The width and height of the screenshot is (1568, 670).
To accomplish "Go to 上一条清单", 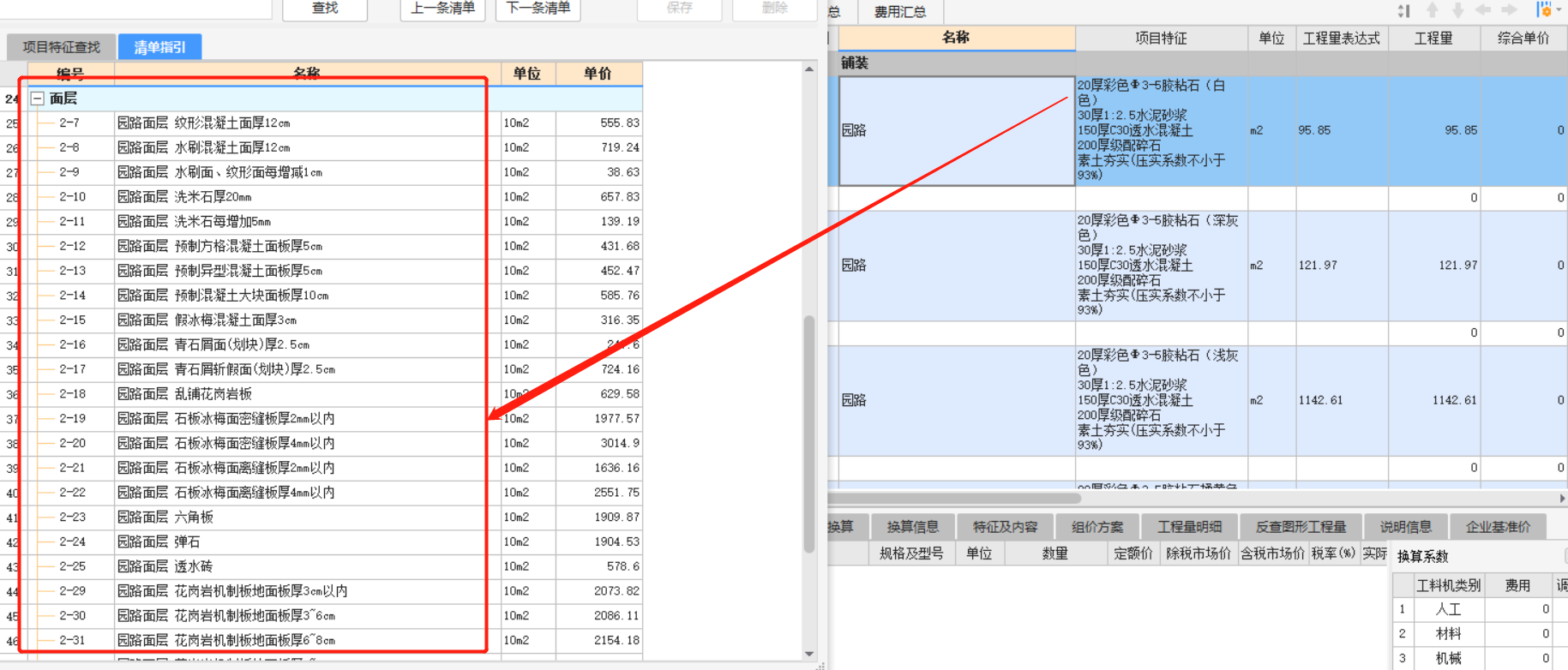I will click(x=443, y=9).
